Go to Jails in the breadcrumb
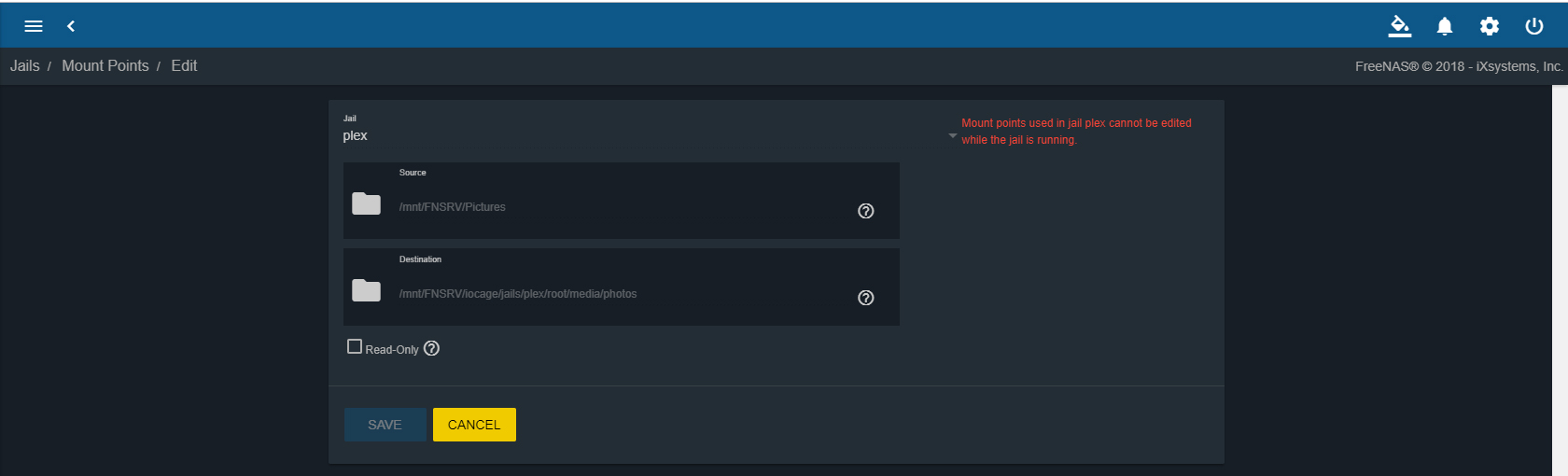 [25, 65]
